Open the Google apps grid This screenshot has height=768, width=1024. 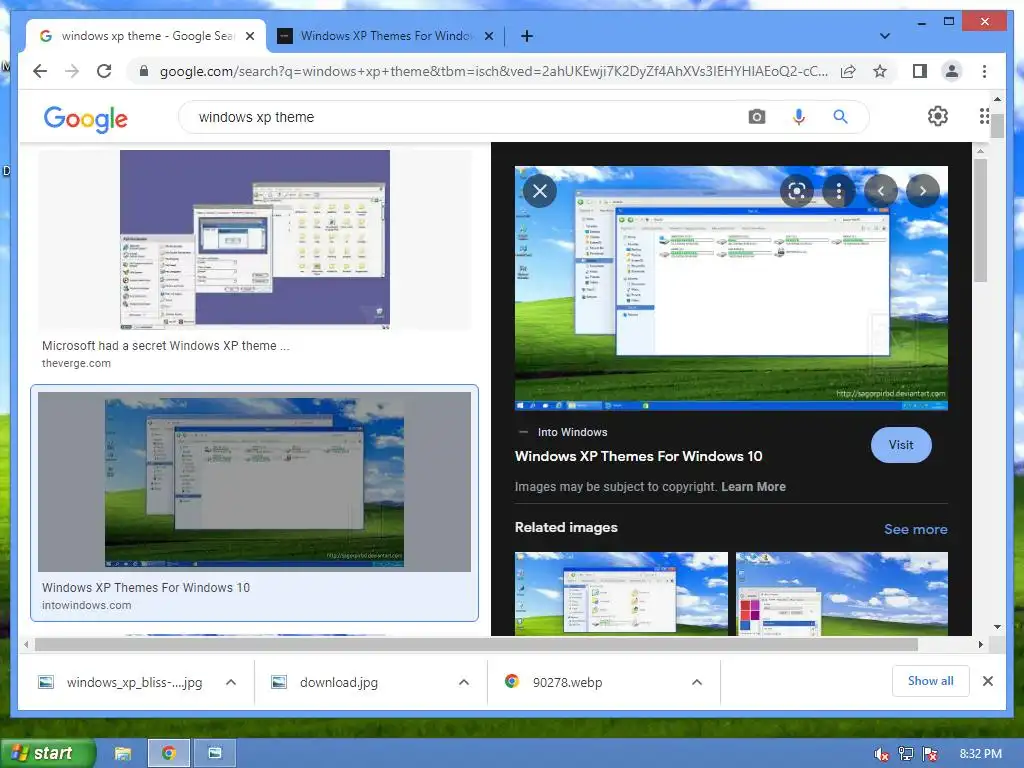pos(984,116)
